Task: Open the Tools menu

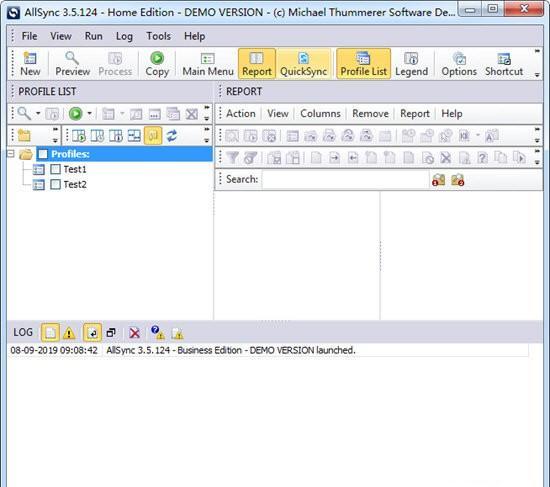Action: [x=159, y=36]
